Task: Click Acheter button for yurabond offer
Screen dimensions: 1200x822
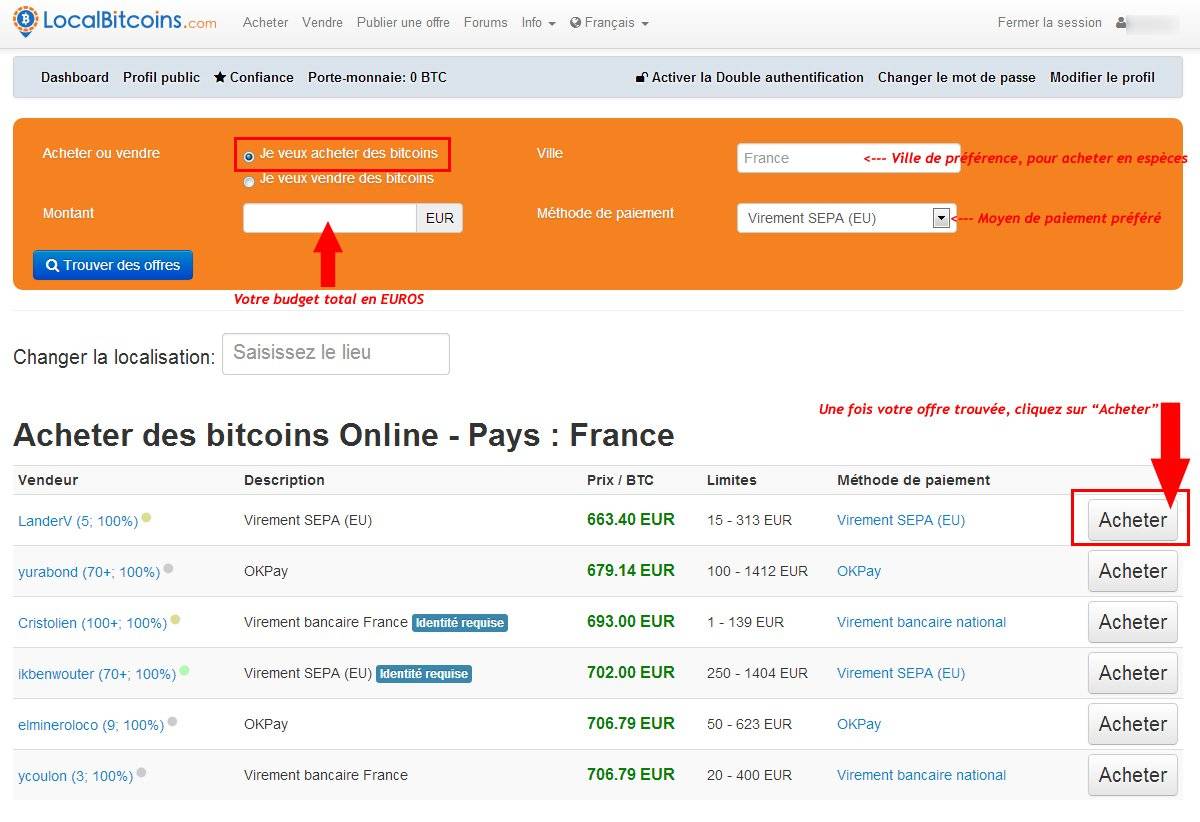Action: point(1133,571)
